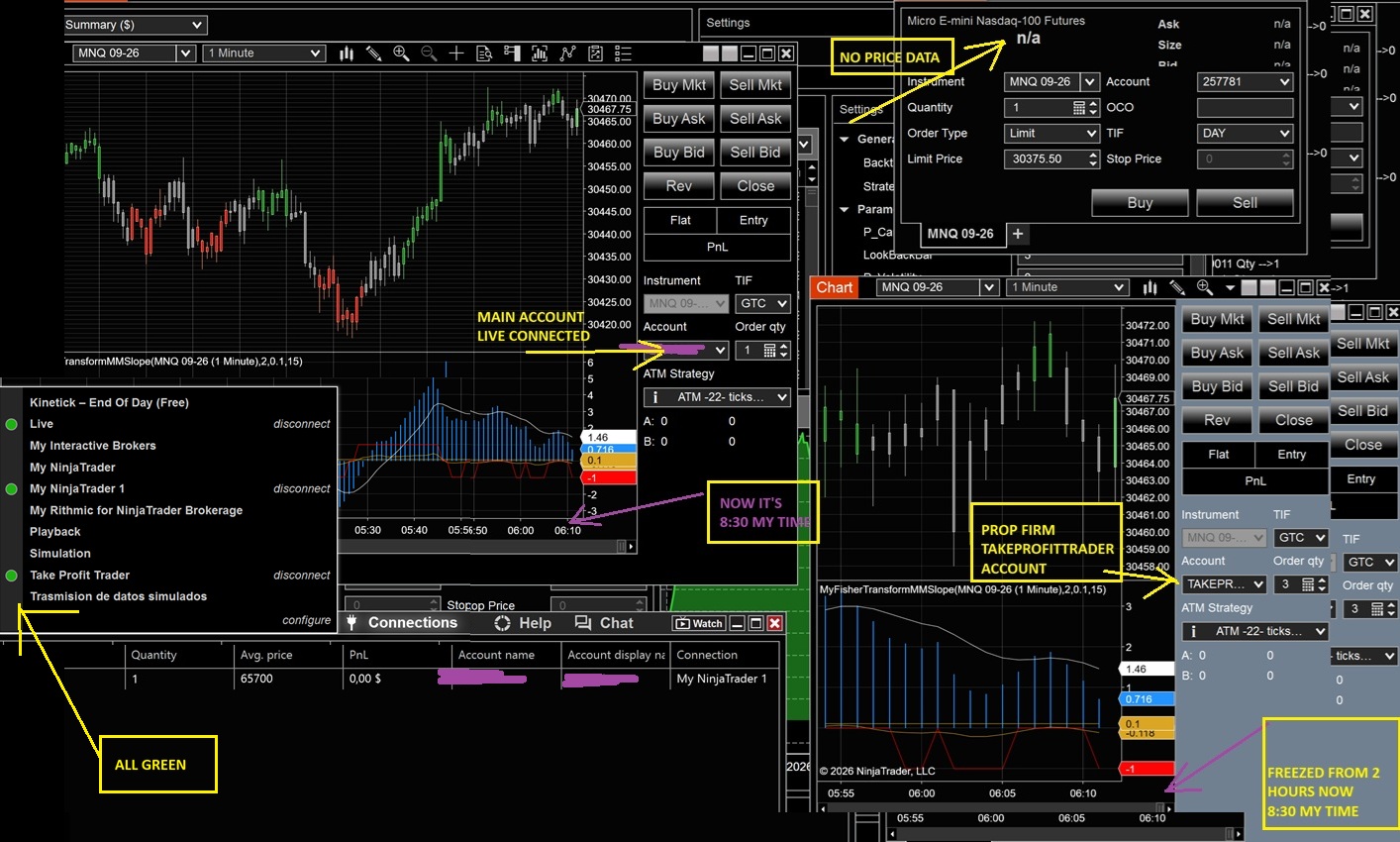This screenshot has height=842, width=1400.
Task: Open the Chat menu
Action: point(604,623)
